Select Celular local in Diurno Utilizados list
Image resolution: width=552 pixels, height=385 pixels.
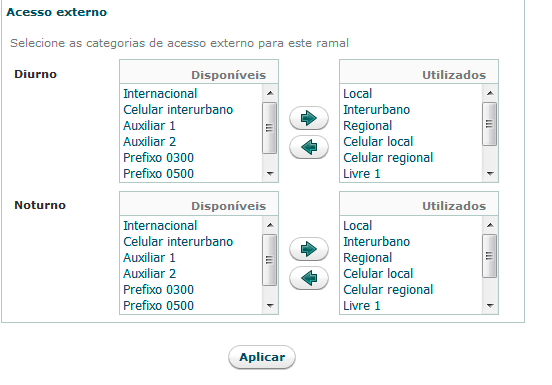click(x=412, y=141)
